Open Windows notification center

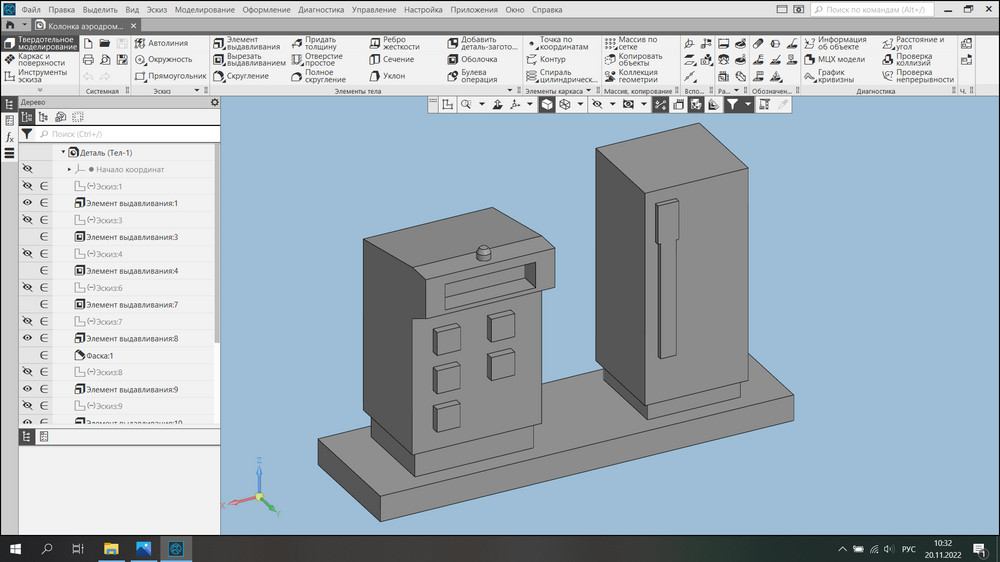click(980, 549)
